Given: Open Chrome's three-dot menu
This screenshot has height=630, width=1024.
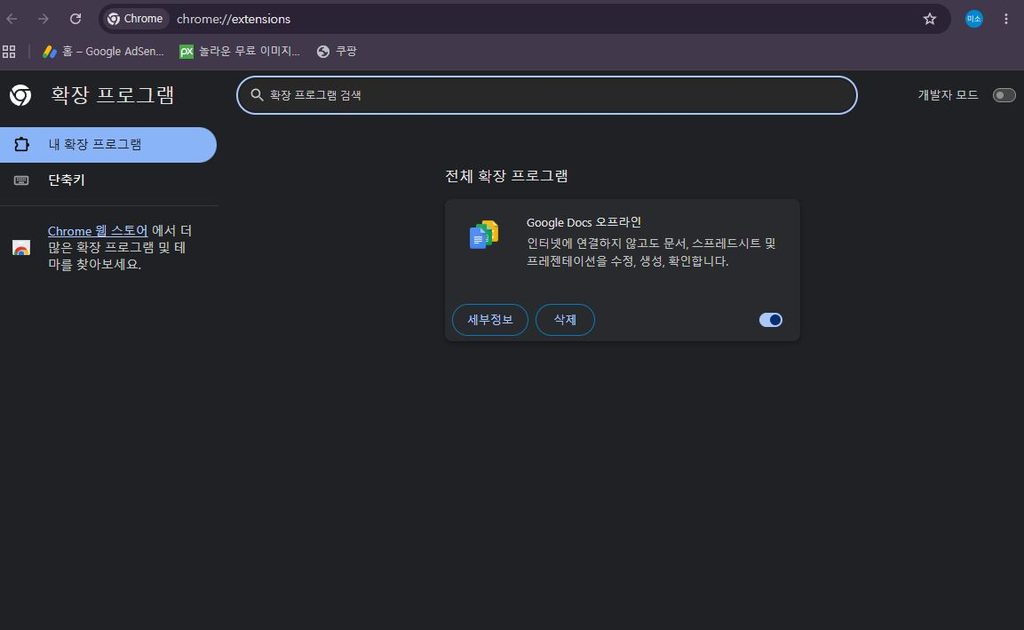Looking at the screenshot, I should [1006, 19].
